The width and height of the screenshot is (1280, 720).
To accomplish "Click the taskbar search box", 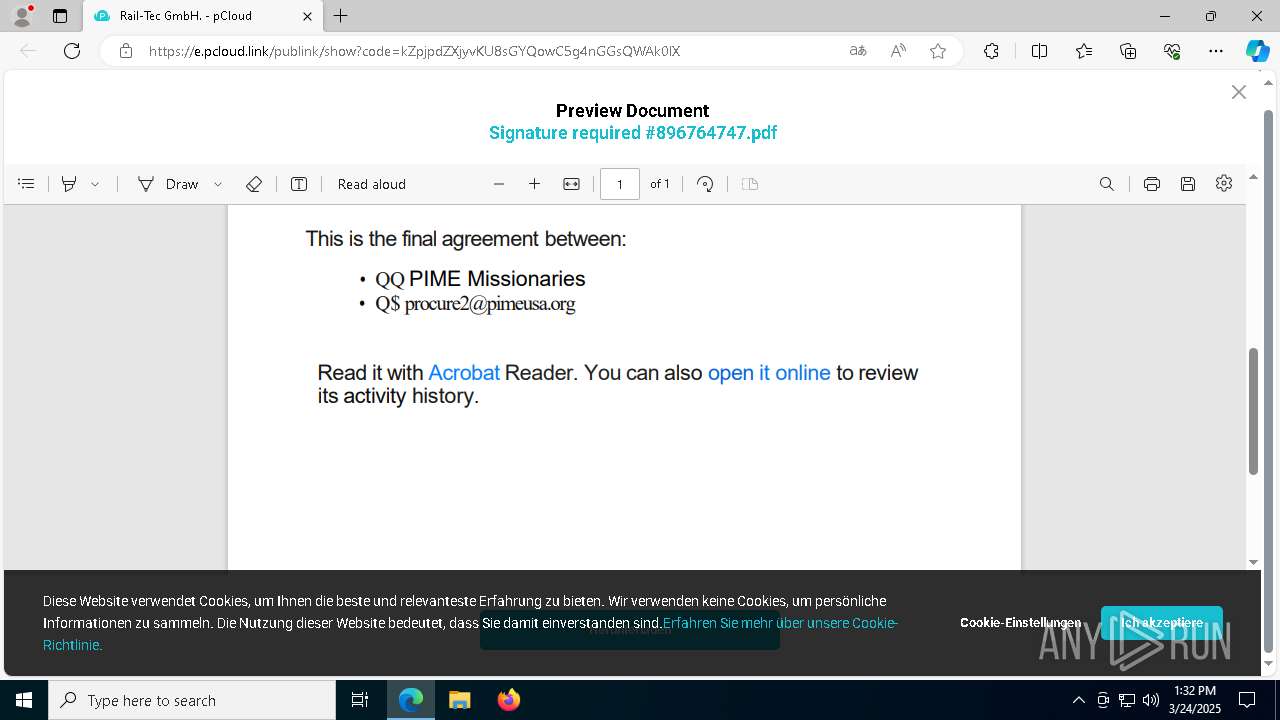I will (192, 700).
